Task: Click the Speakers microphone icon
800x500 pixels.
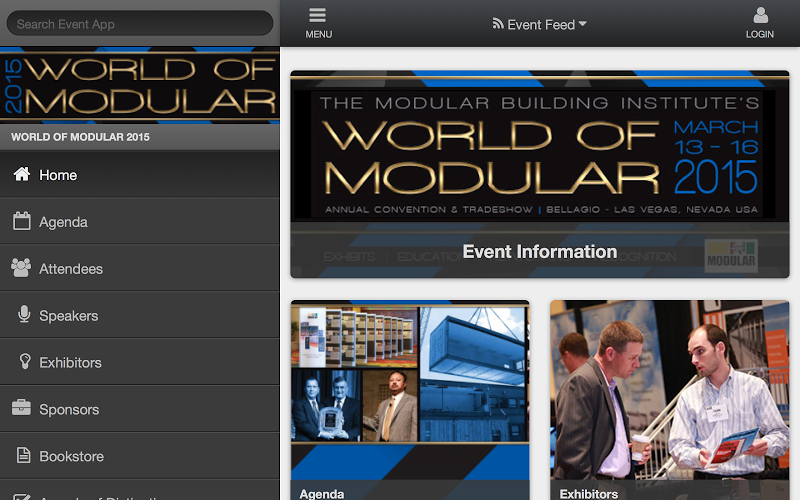Action: click(24, 314)
